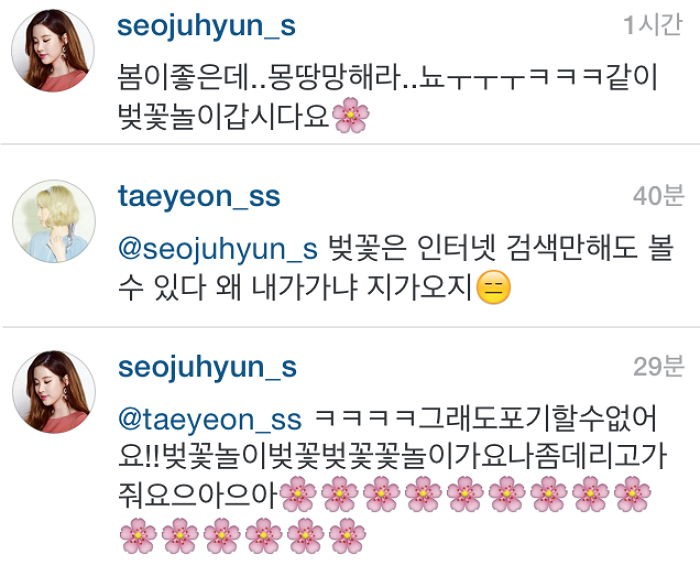Open the seojuhyun_s username on the 1시간 comment
The image size is (700, 571).
pyautogui.click(x=206, y=27)
